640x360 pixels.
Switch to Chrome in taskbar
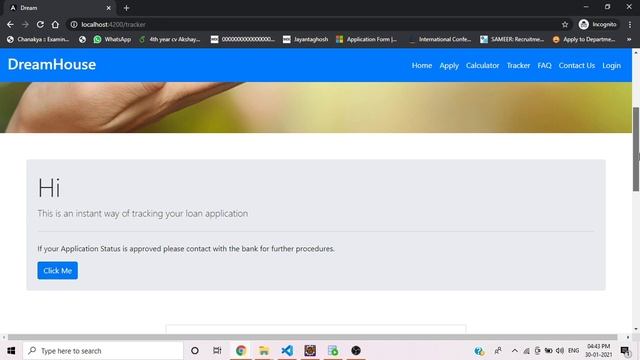tap(241, 351)
